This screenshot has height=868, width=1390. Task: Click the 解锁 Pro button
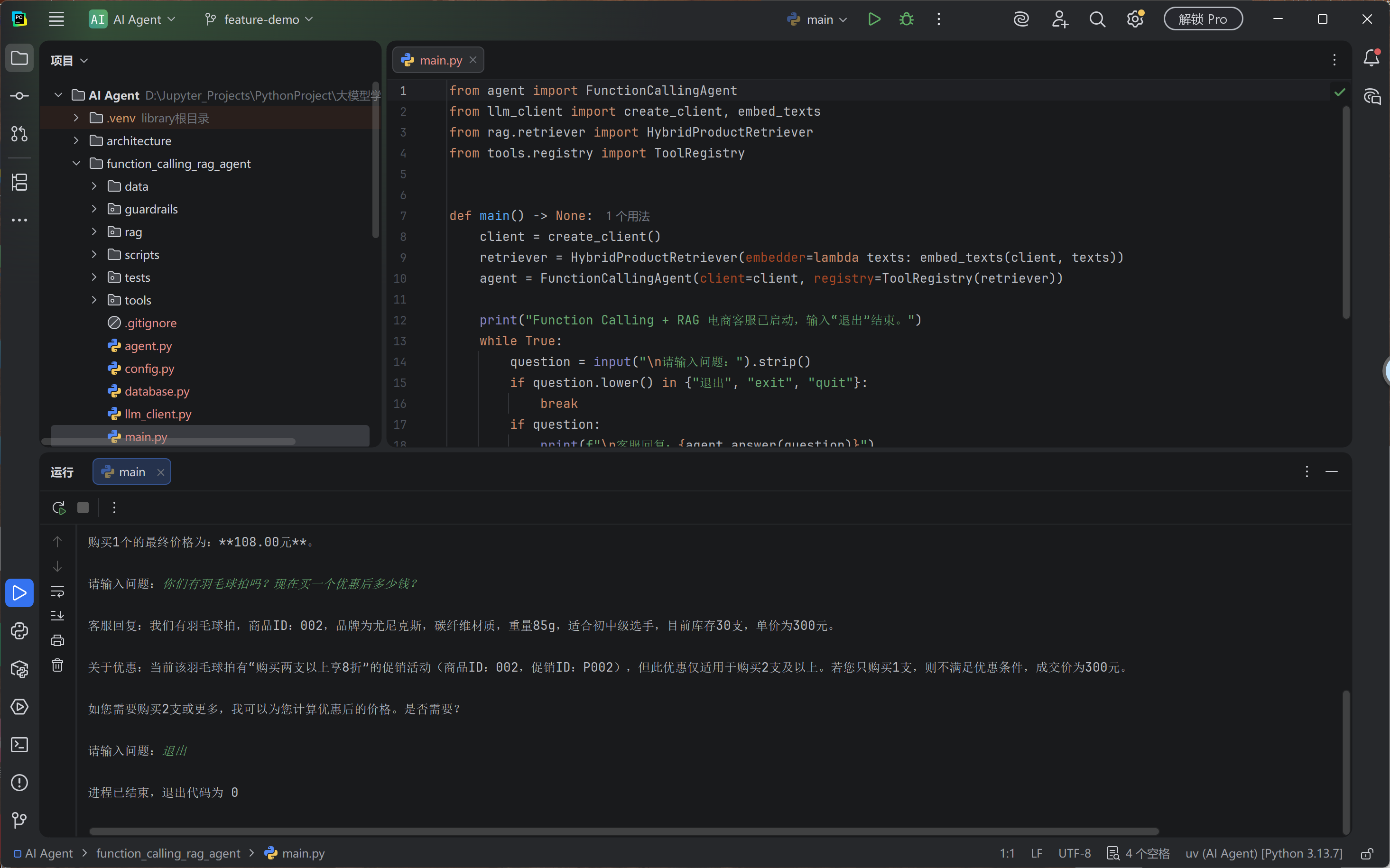(x=1203, y=19)
